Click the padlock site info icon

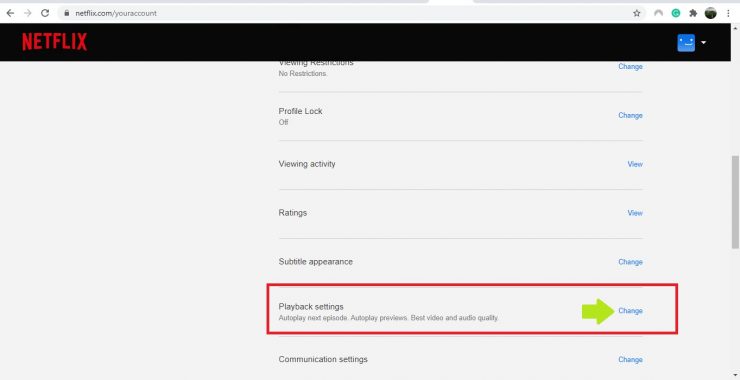click(67, 13)
